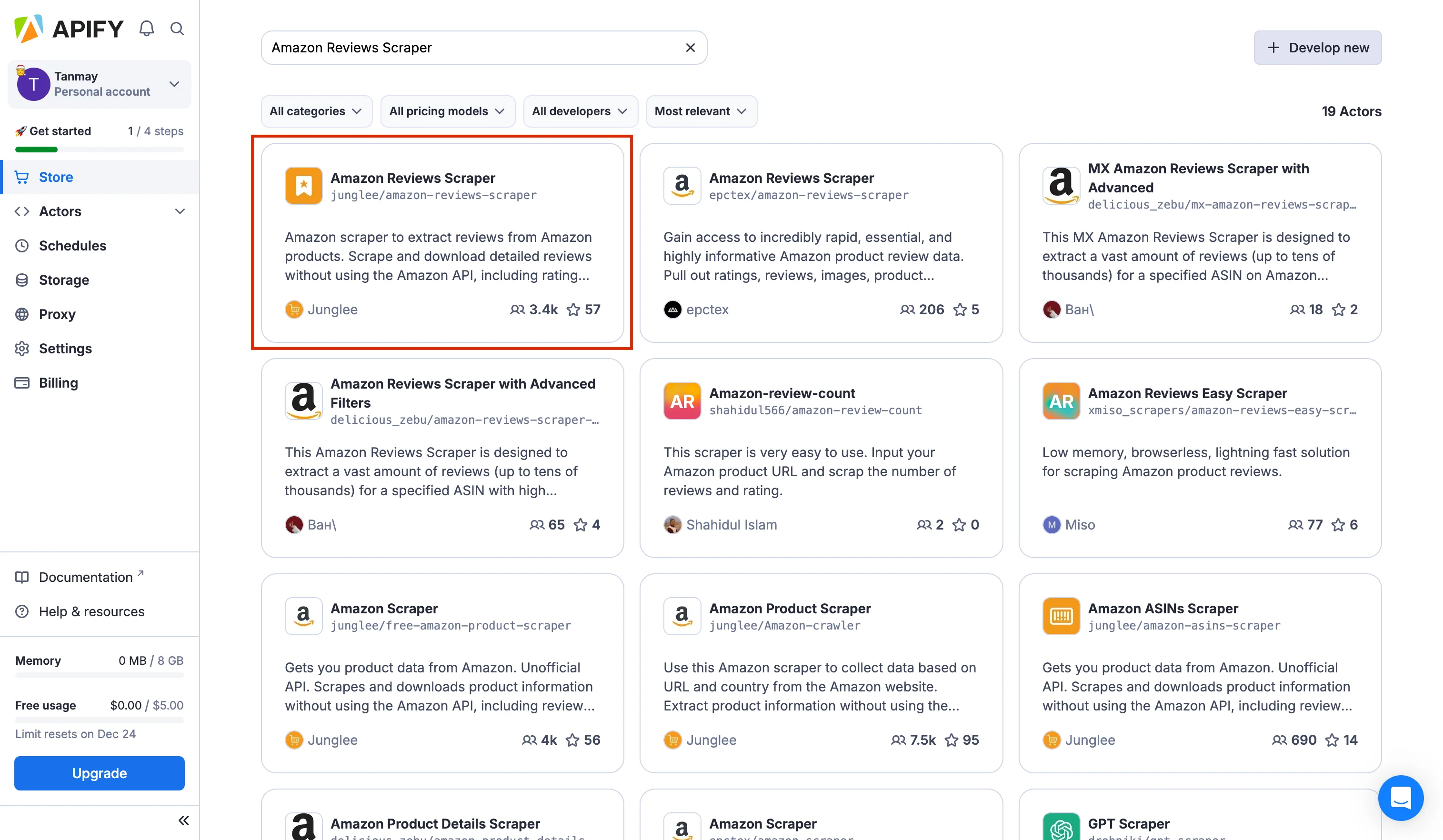The height and width of the screenshot is (840, 1443).
Task: Open the chat support bubble icon
Action: pyautogui.click(x=1400, y=798)
